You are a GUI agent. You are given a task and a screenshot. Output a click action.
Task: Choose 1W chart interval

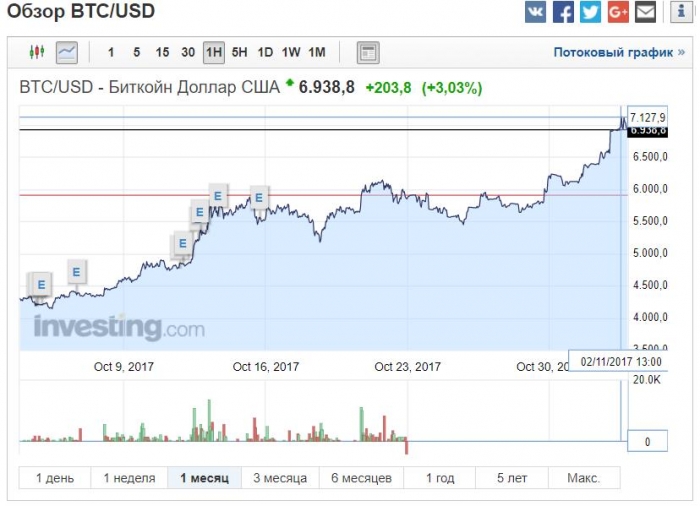coord(291,52)
